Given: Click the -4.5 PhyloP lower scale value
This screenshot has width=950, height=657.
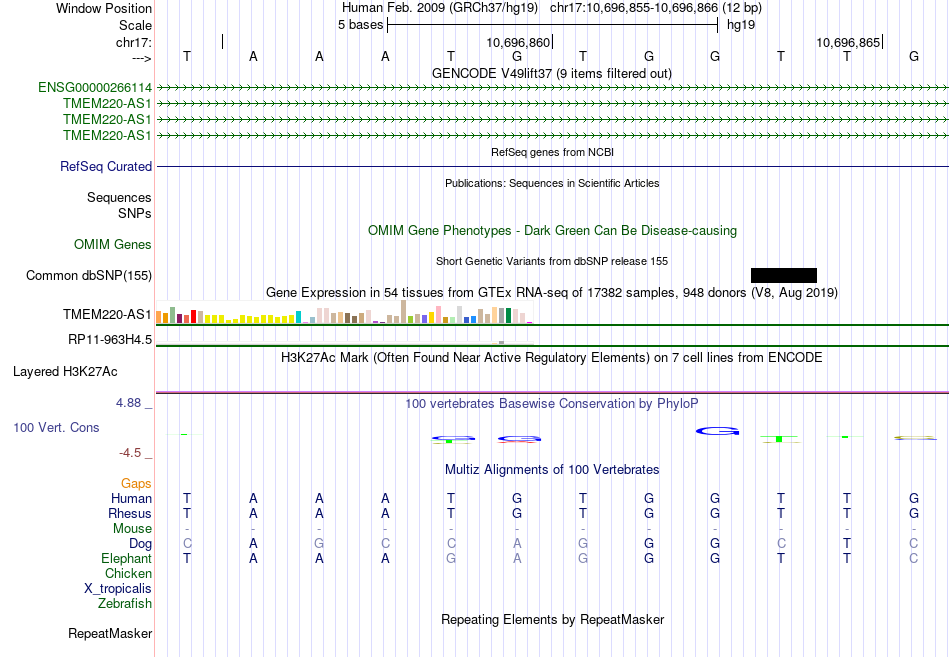Looking at the screenshot, I should (130, 453).
